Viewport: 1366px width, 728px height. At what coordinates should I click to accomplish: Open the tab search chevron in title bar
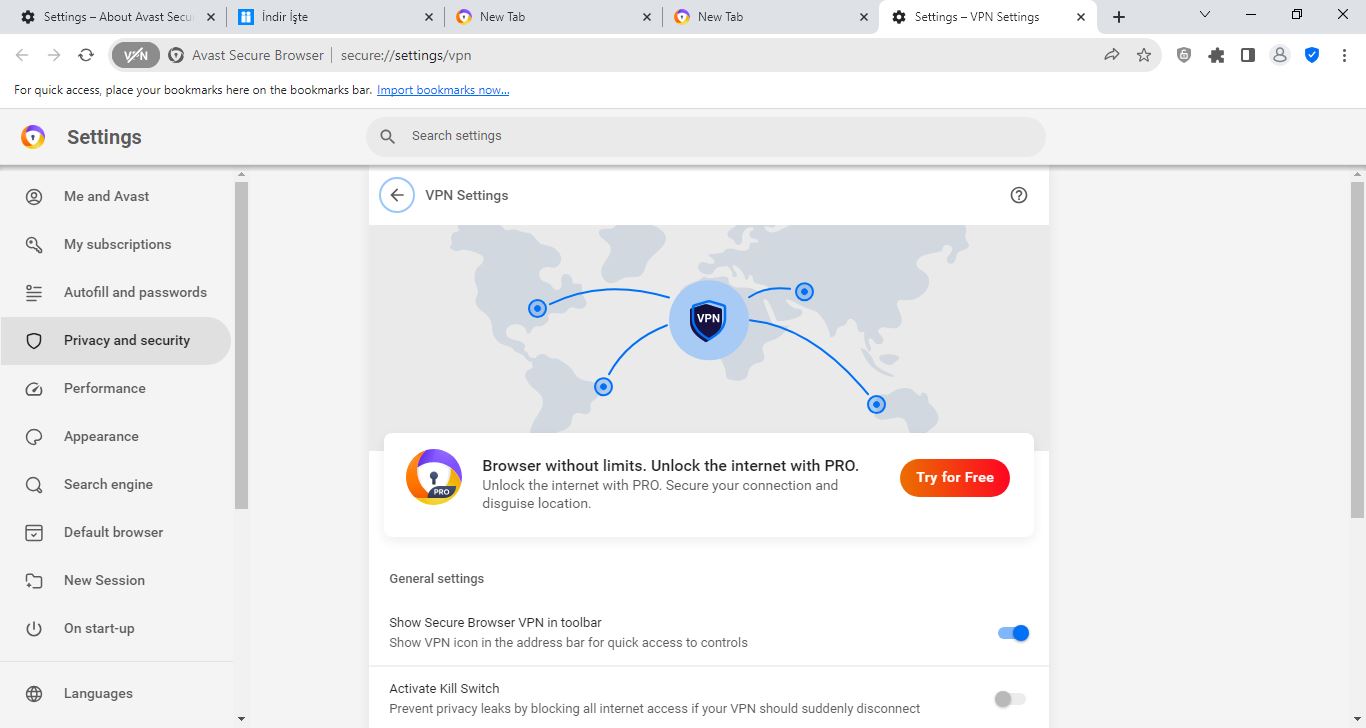(1205, 15)
